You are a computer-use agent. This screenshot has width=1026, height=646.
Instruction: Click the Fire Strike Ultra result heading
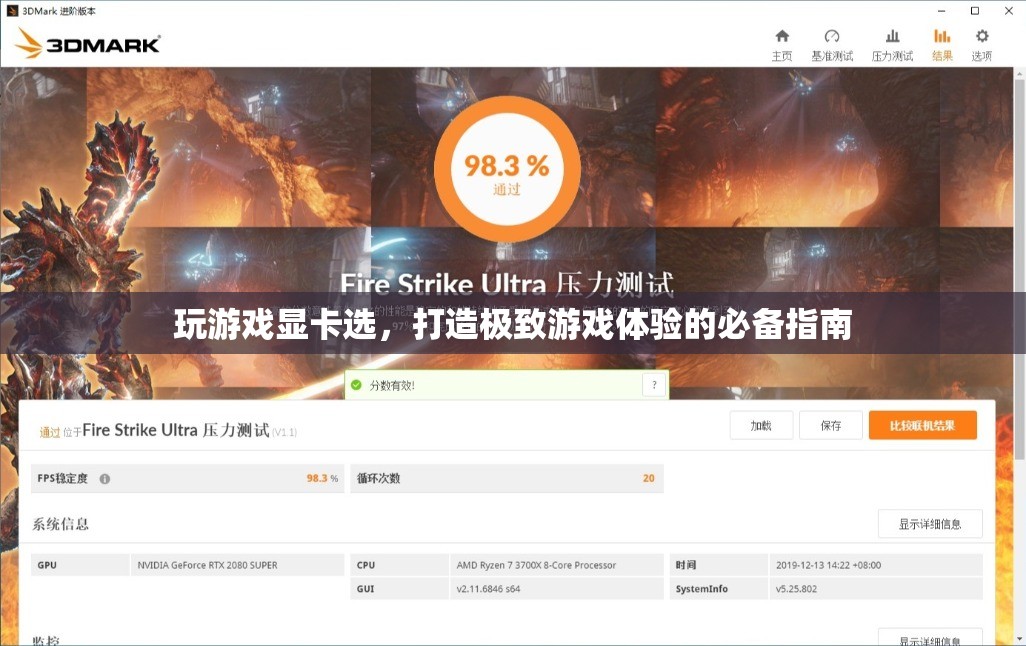pos(175,430)
